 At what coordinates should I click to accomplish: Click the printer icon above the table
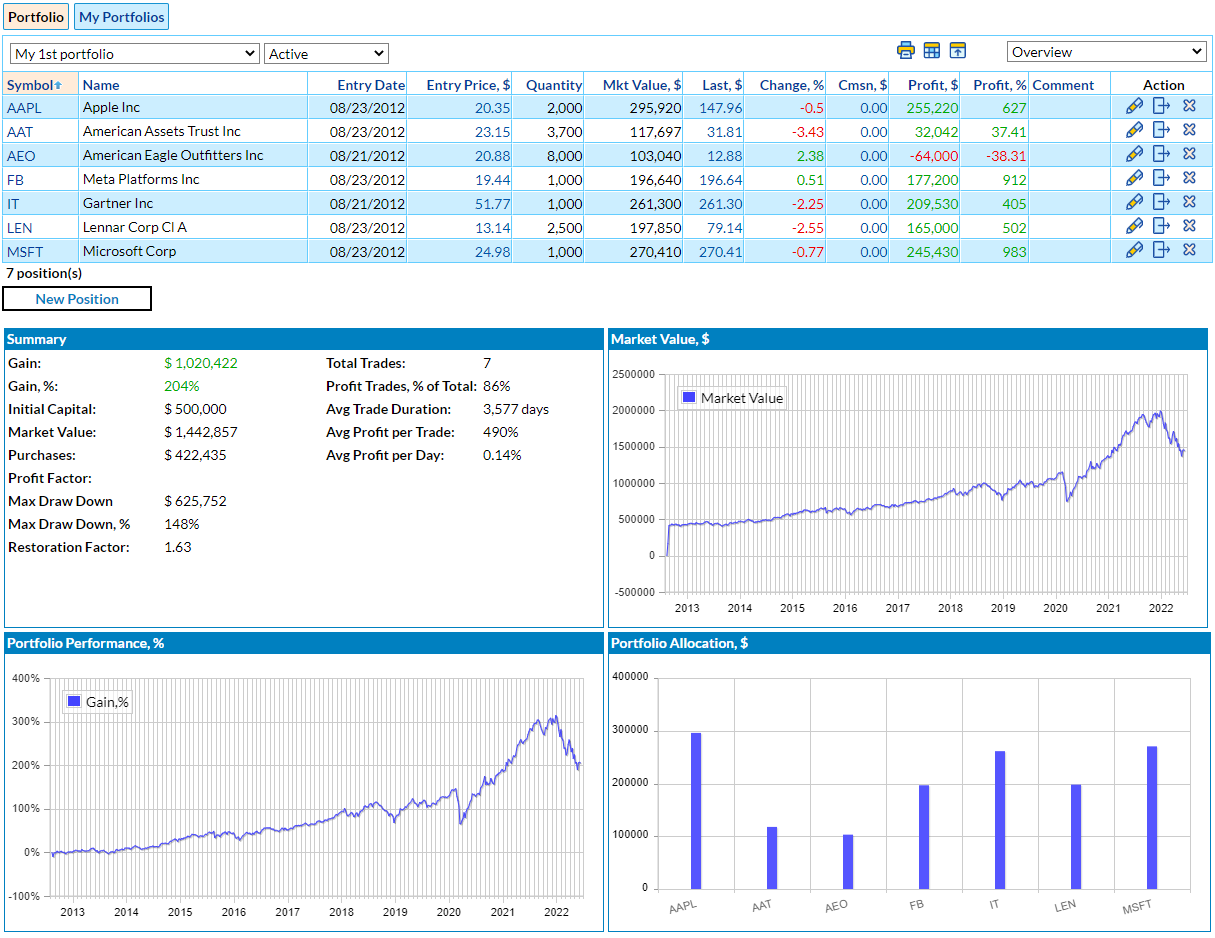(906, 50)
